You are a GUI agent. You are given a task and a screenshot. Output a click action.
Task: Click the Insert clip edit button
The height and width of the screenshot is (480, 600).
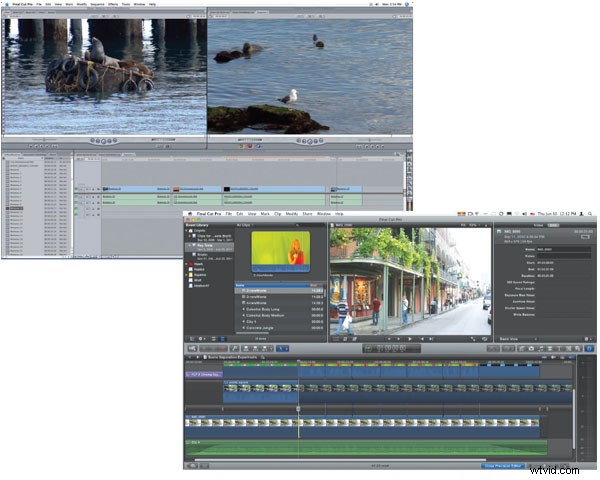pyautogui.click(x=255, y=349)
